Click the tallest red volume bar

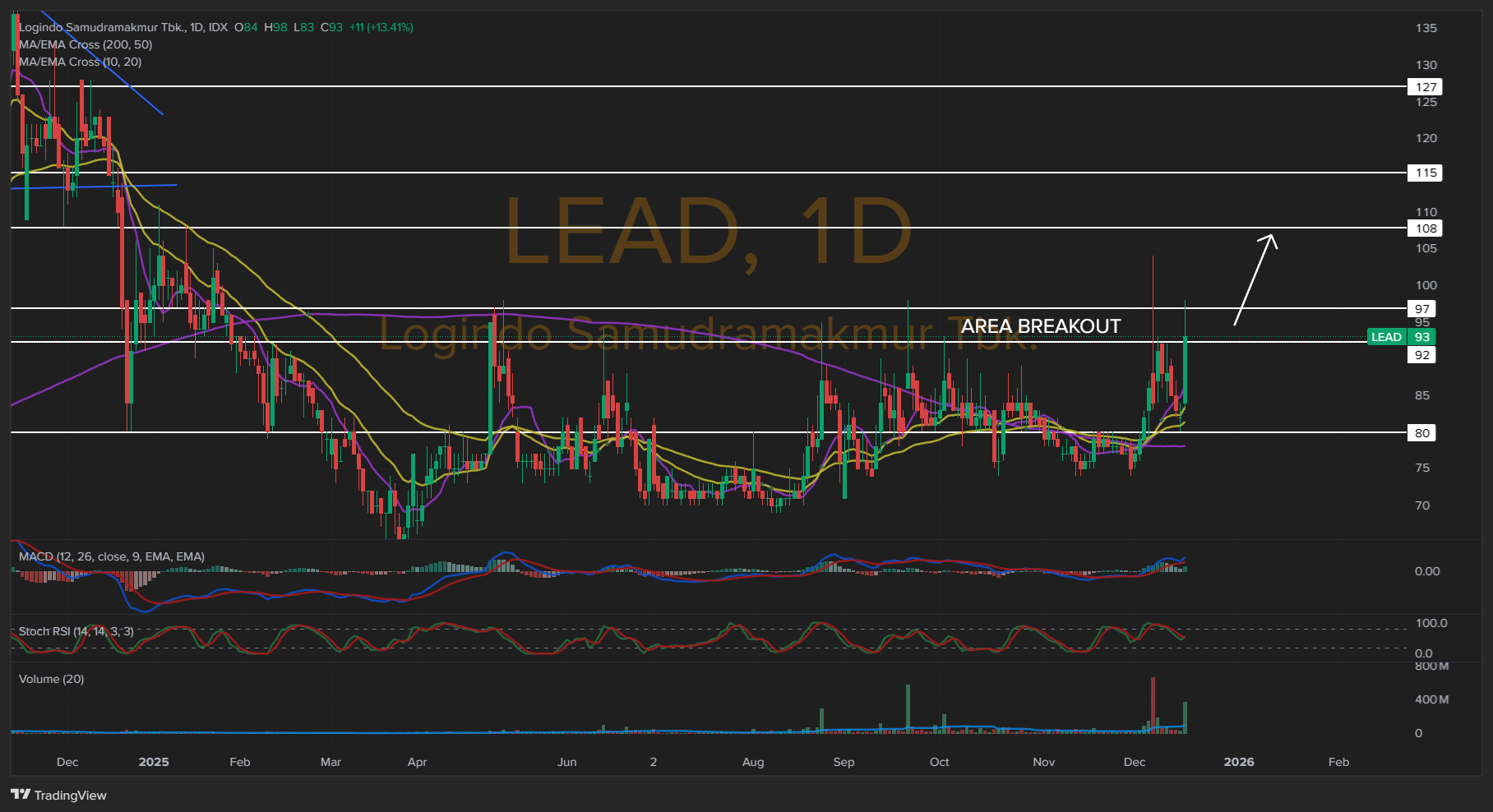point(1153,704)
